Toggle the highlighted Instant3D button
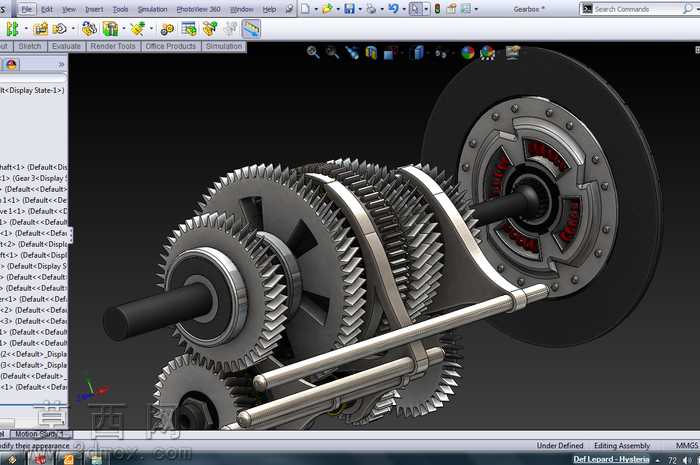This screenshot has height=465, width=700. tap(251, 29)
